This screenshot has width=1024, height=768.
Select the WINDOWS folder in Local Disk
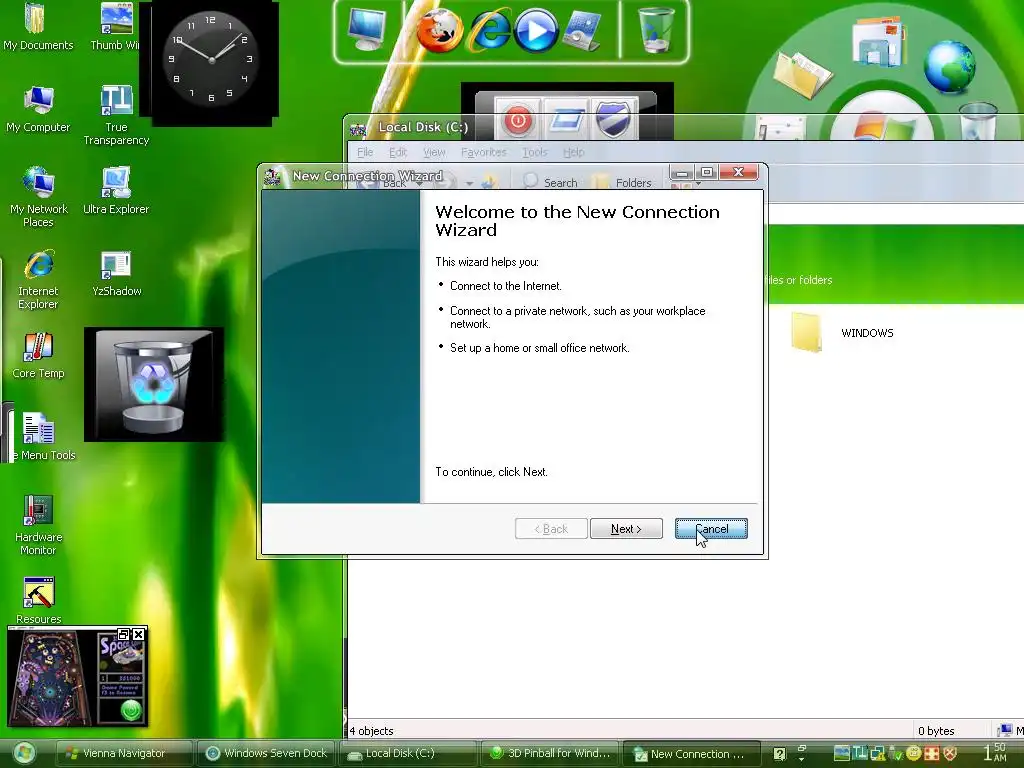click(x=842, y=332)
